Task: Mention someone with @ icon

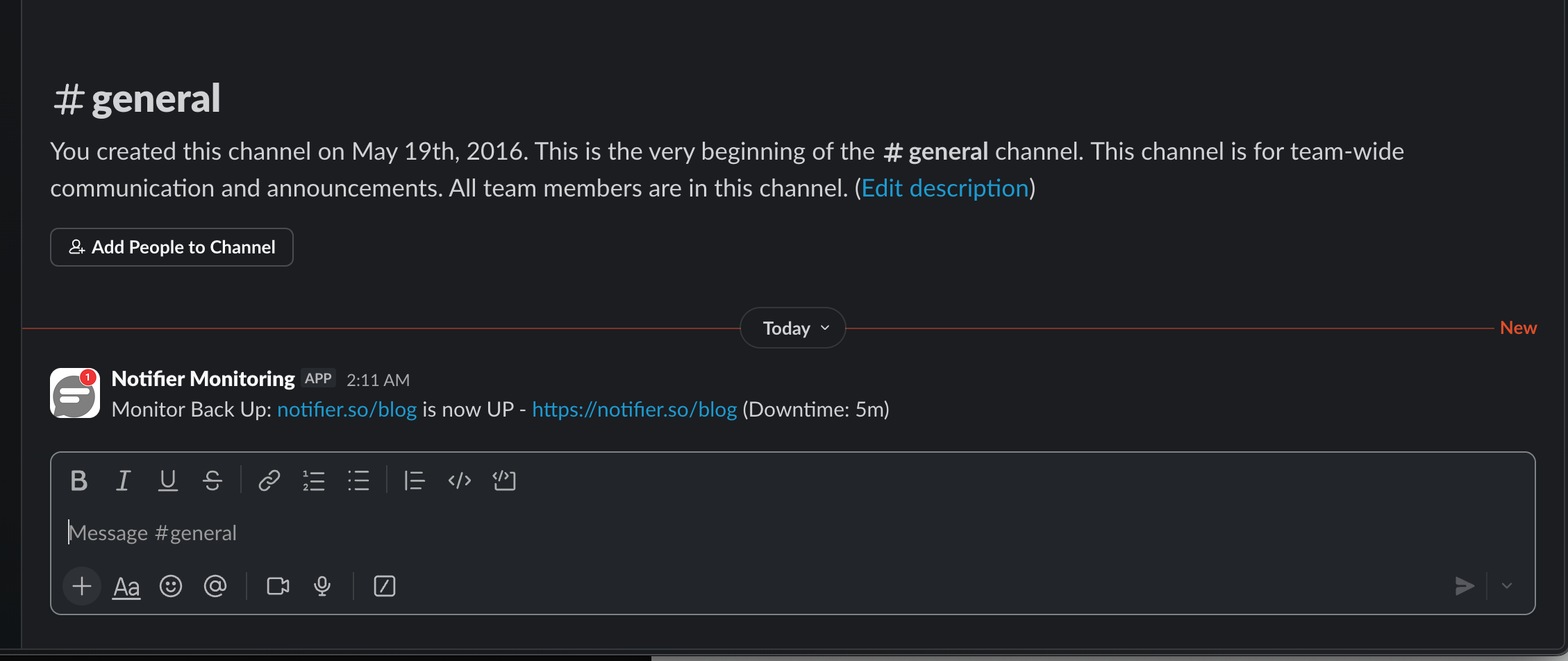Action: pyautogui.click(x=215, y=587)
